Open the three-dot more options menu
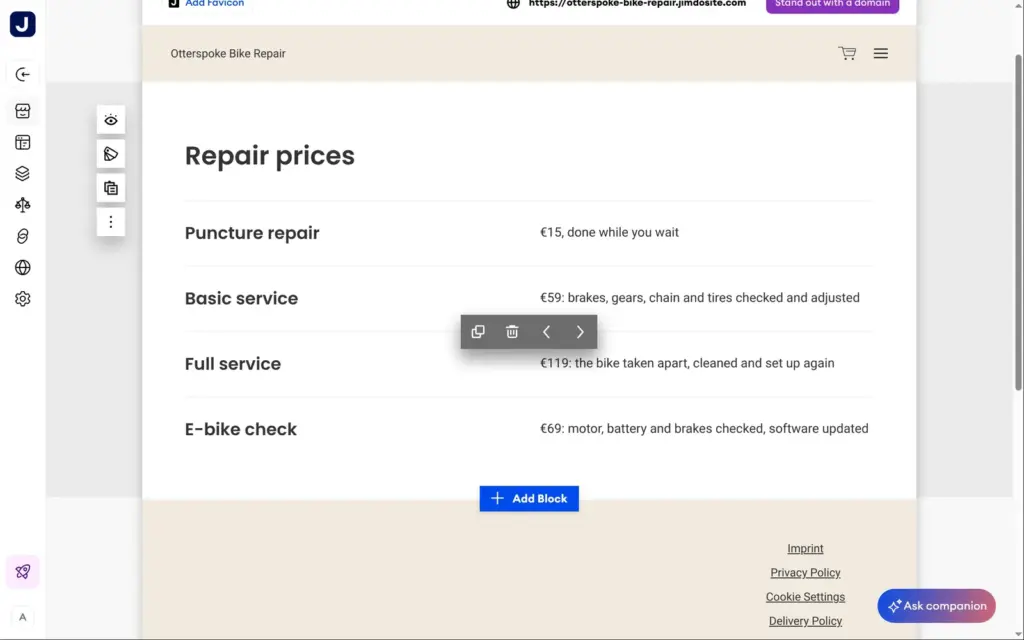Image resolution: width=1024 pixels, height=640 pixels. point(111,222)
